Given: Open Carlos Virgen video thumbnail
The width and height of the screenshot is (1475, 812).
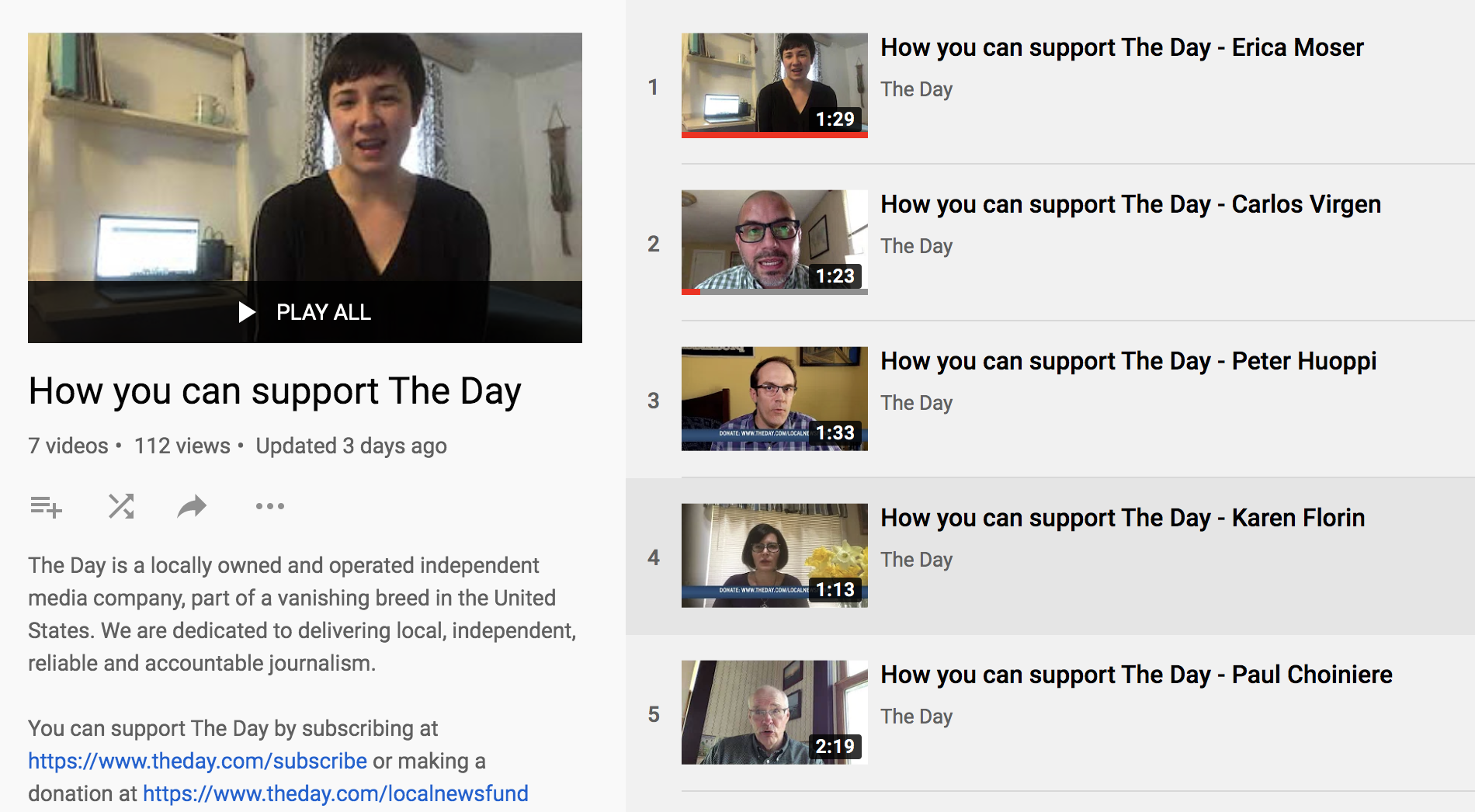Looking at the screenshot, I should point(775,242).
